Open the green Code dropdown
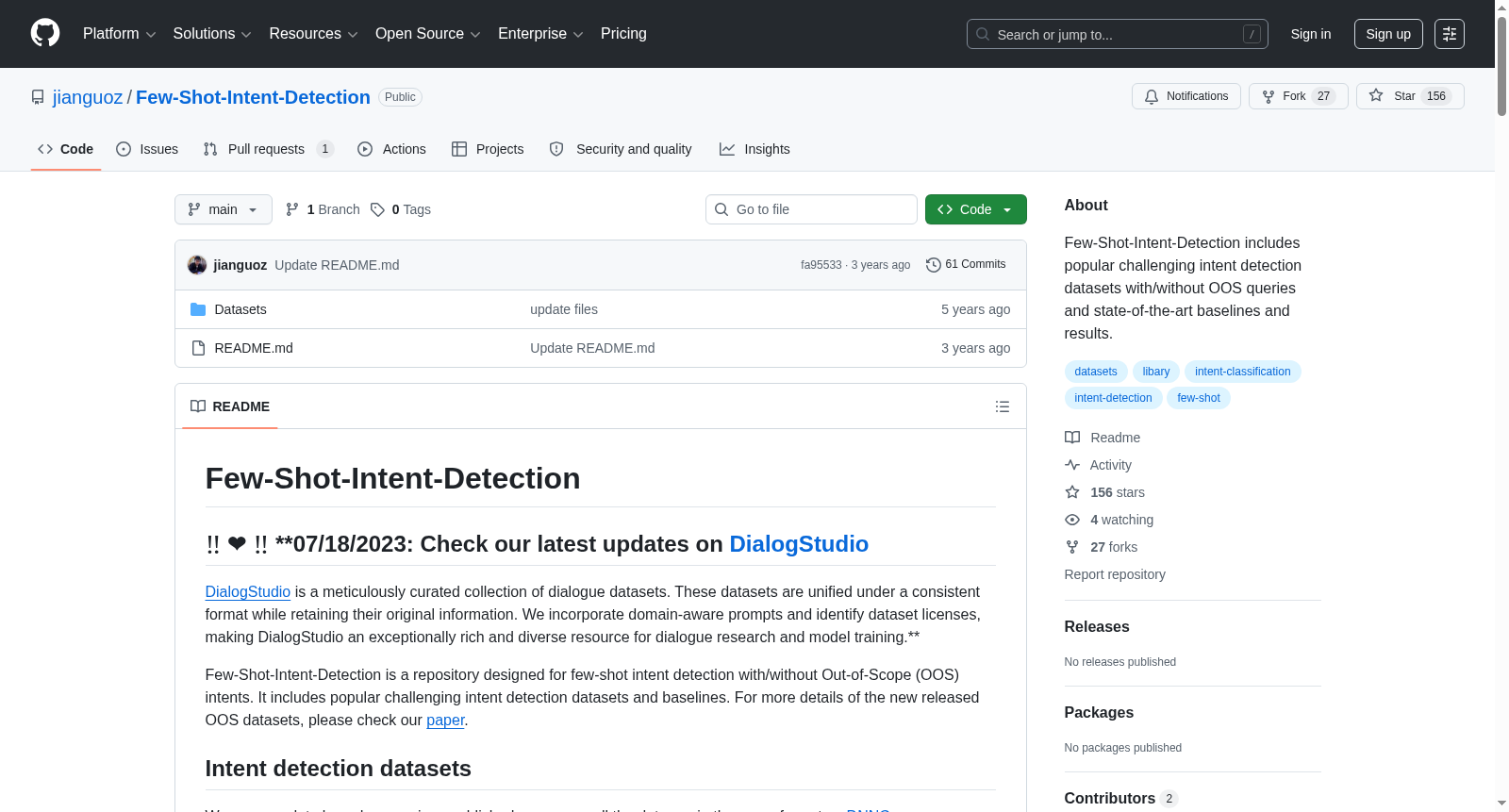This screenshot has width=1509, height=812. pos(976,209)
